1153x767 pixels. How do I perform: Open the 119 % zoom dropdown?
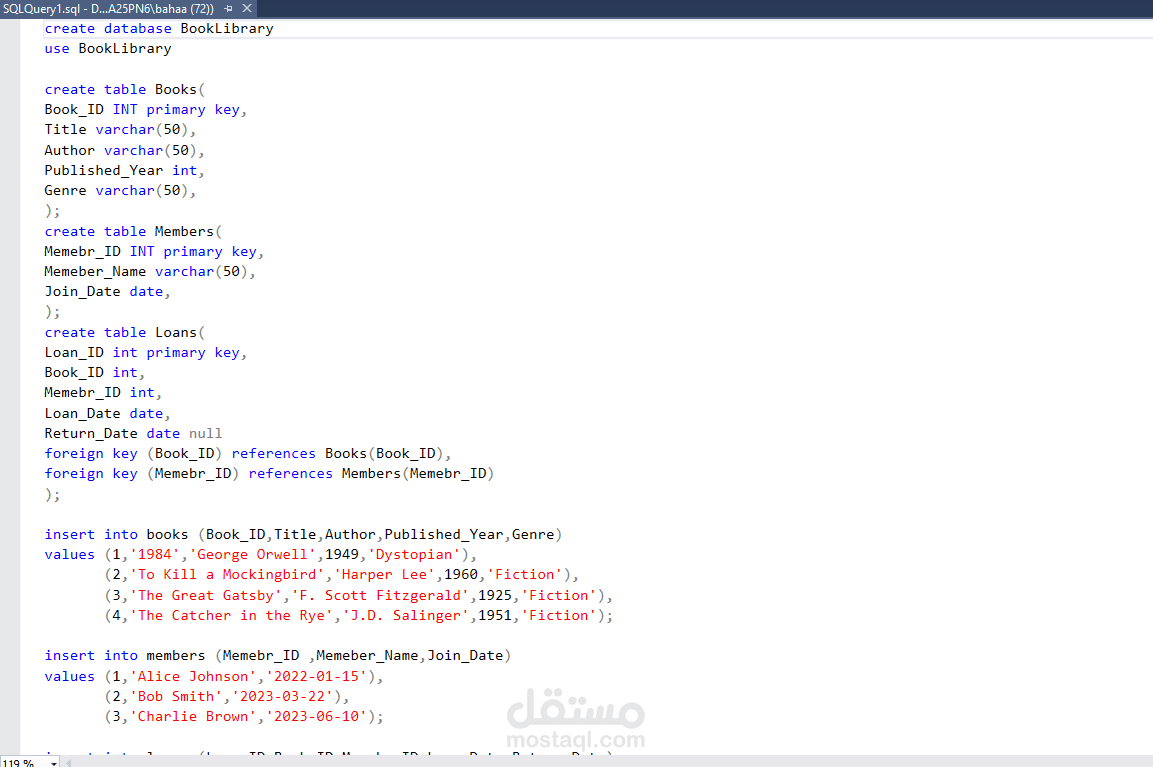(x=54, y=763)
